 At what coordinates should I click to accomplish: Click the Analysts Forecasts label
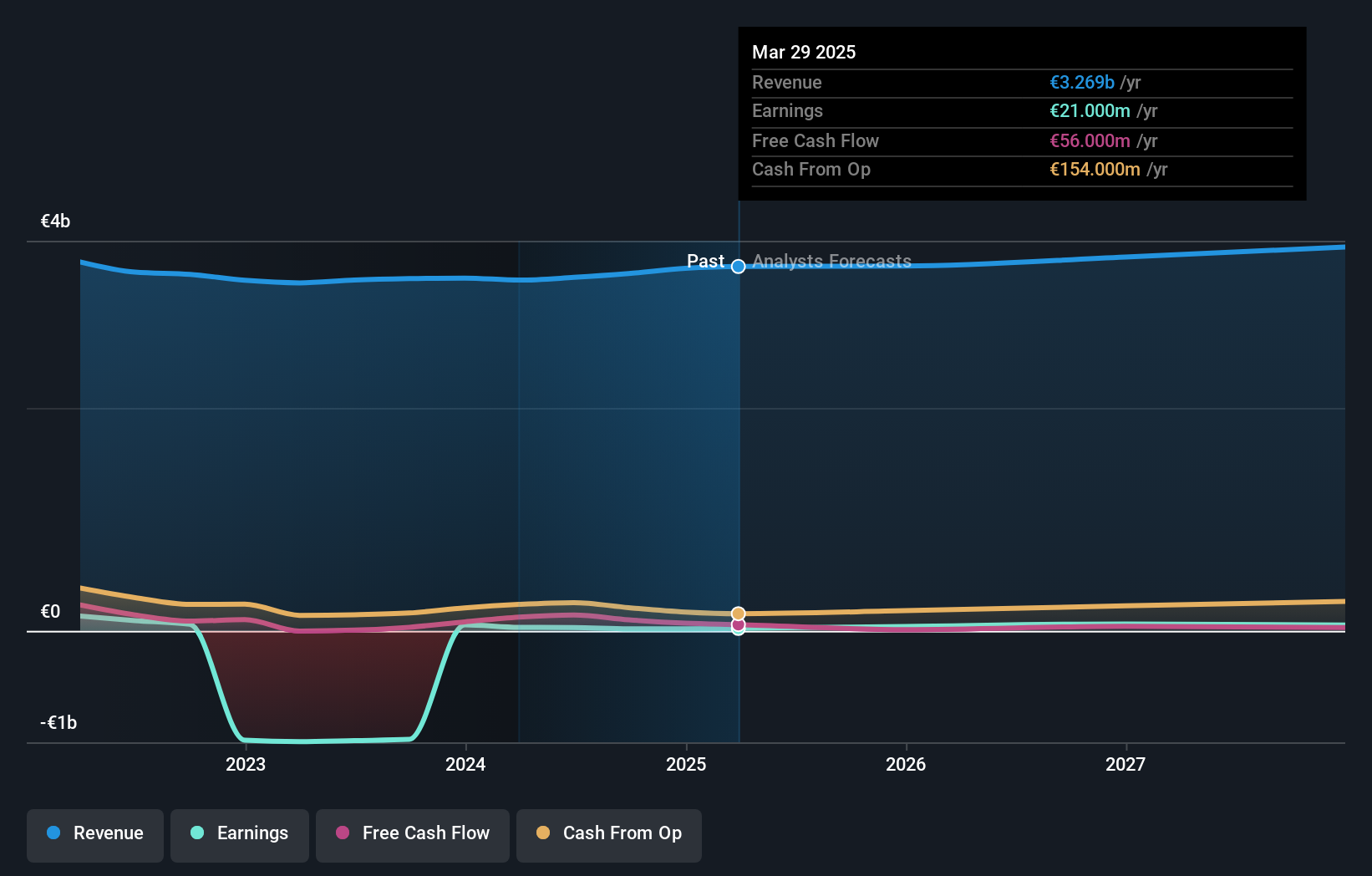[831, 261]
